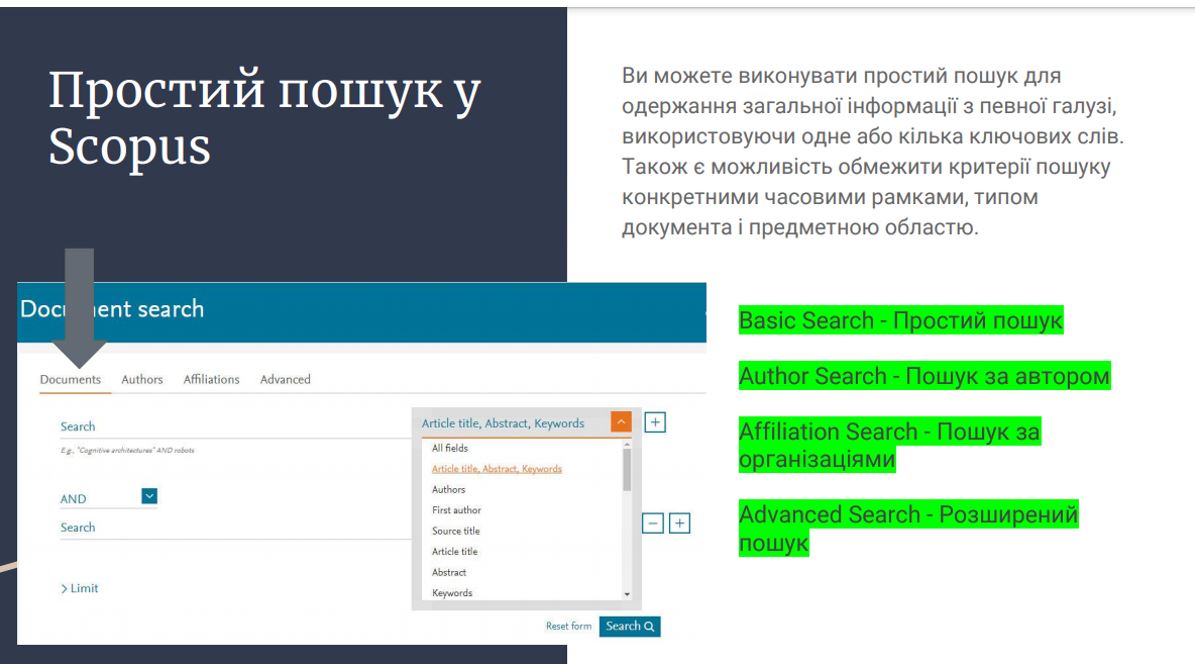Add search field with top plus icon
The image size is (1195, 671).
coord(655,422)
